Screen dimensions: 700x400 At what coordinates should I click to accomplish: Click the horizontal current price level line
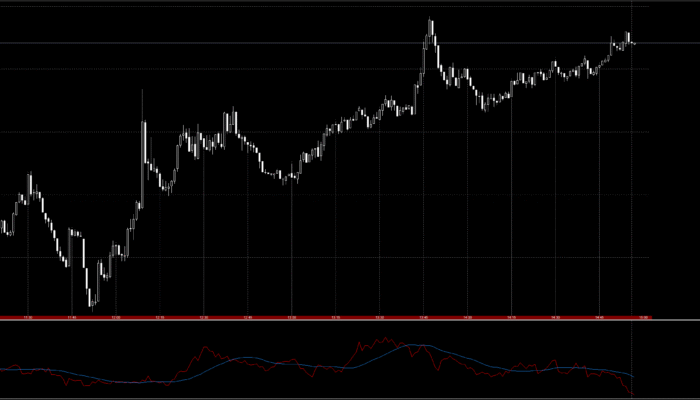tap(300, 43)
